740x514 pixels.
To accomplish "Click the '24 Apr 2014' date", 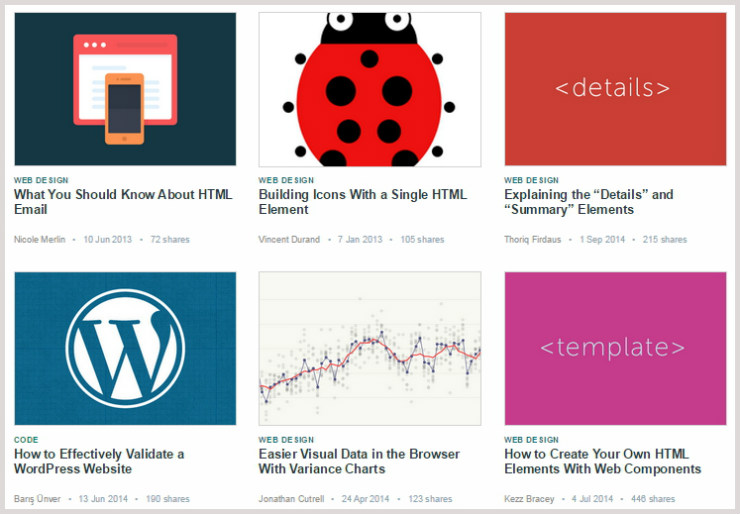I will click(x=366, y=499).
